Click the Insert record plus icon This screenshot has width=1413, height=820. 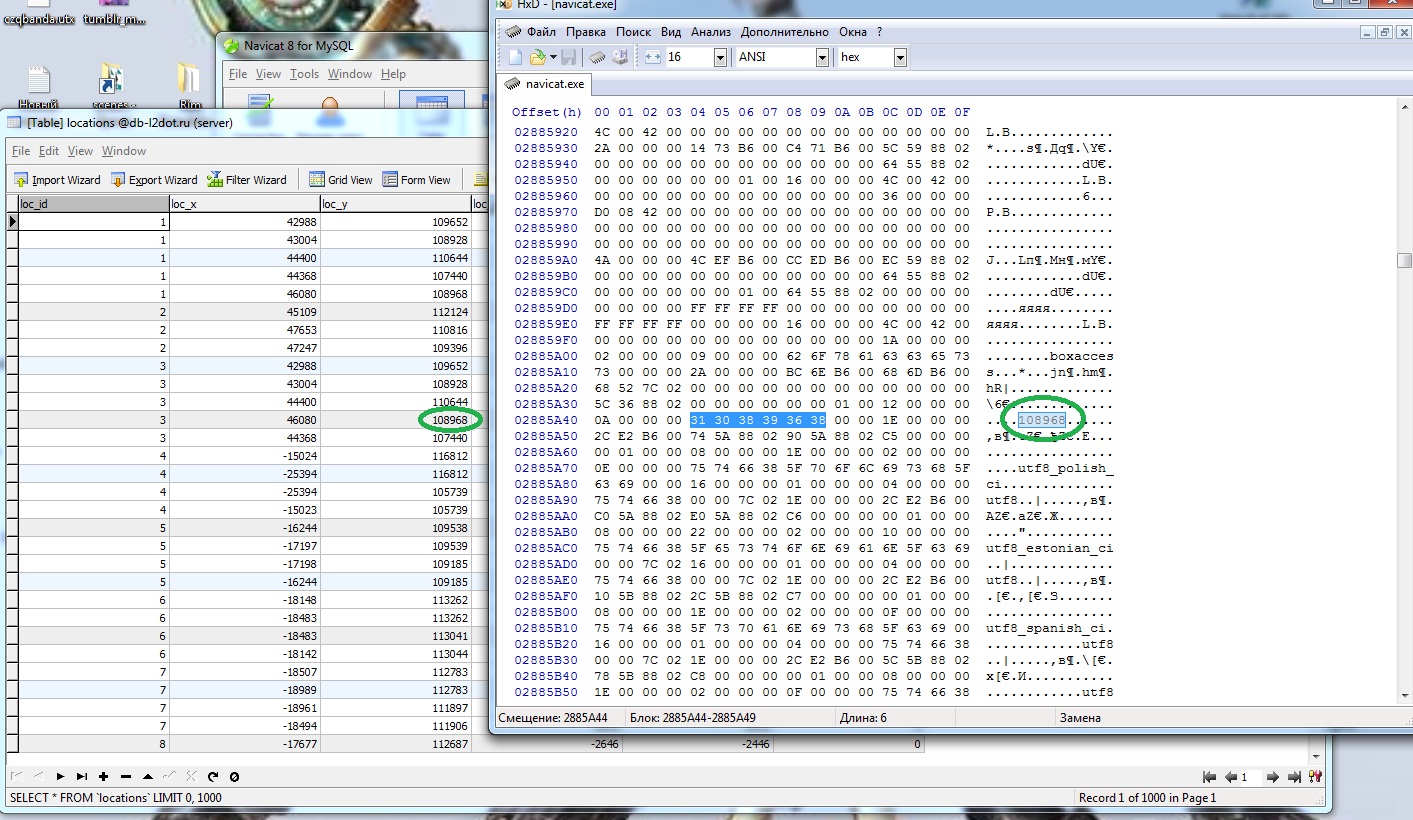pos(104,777)
